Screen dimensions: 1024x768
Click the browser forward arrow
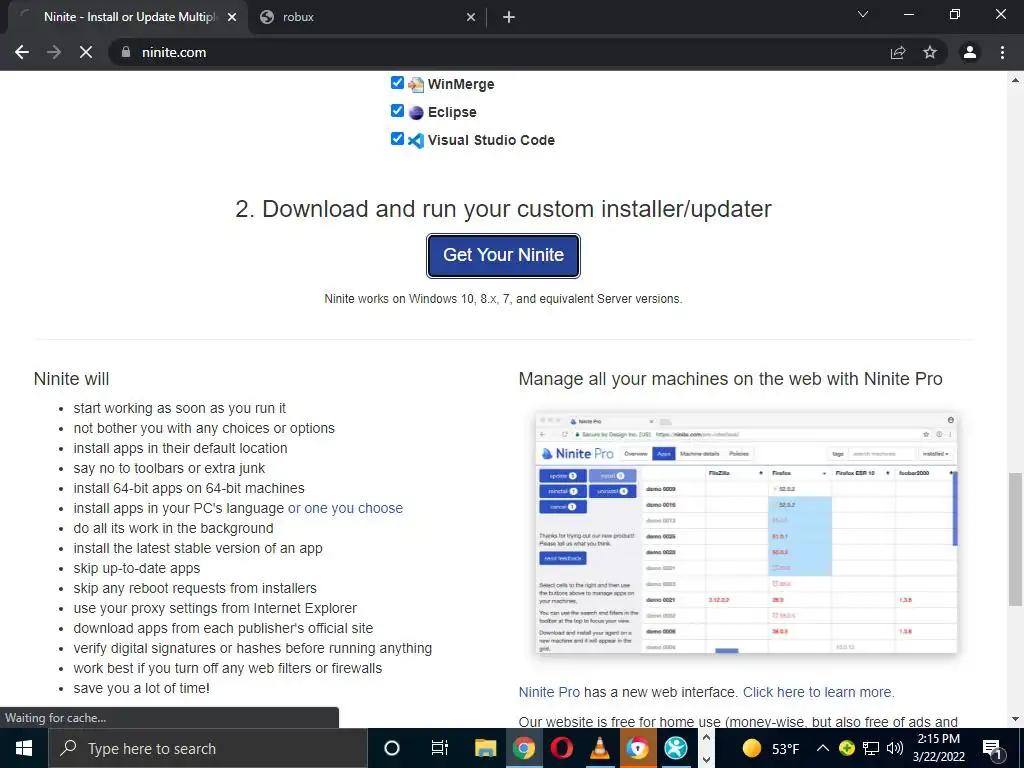tap(54, 52)
